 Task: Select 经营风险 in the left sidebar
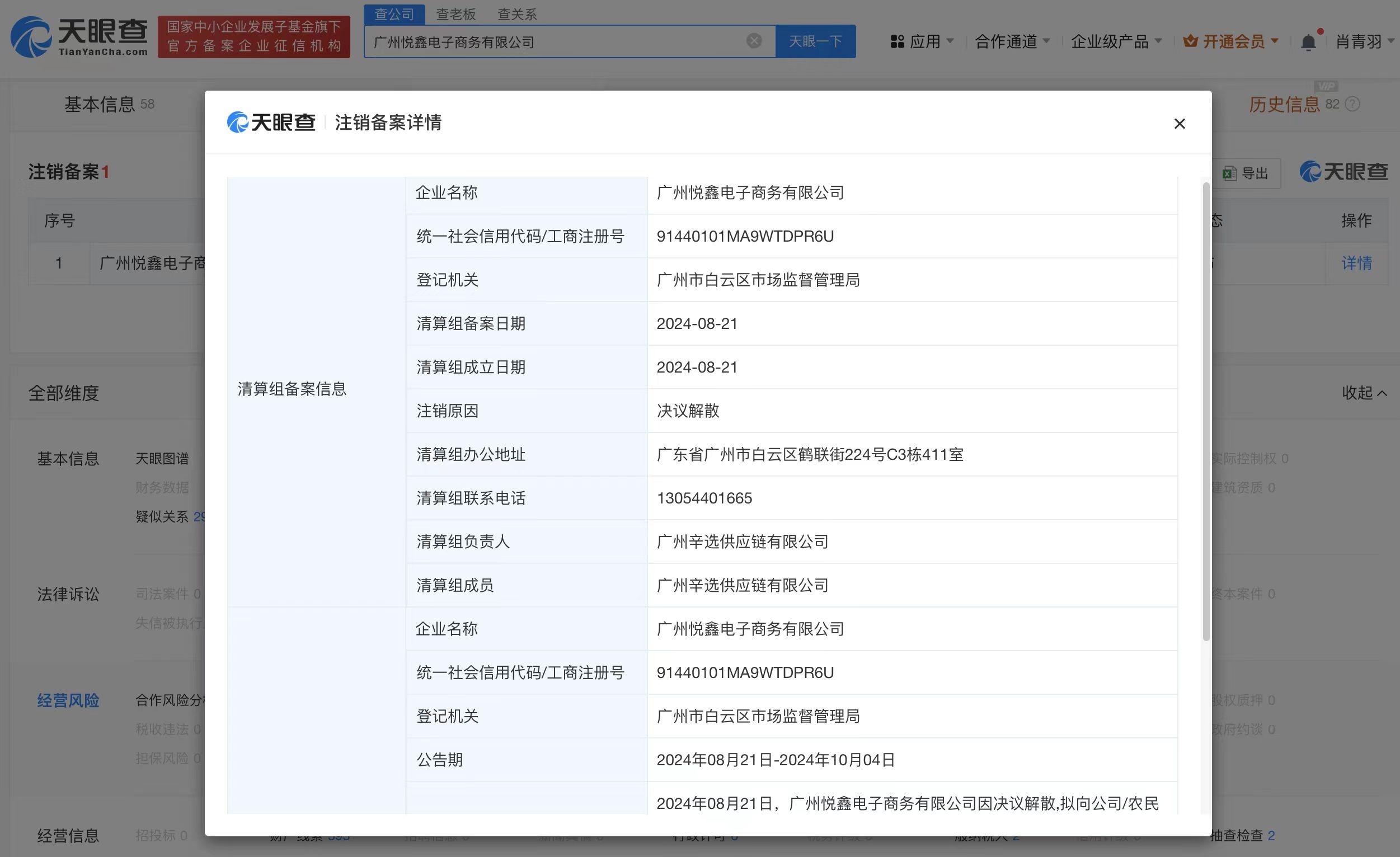67,700
